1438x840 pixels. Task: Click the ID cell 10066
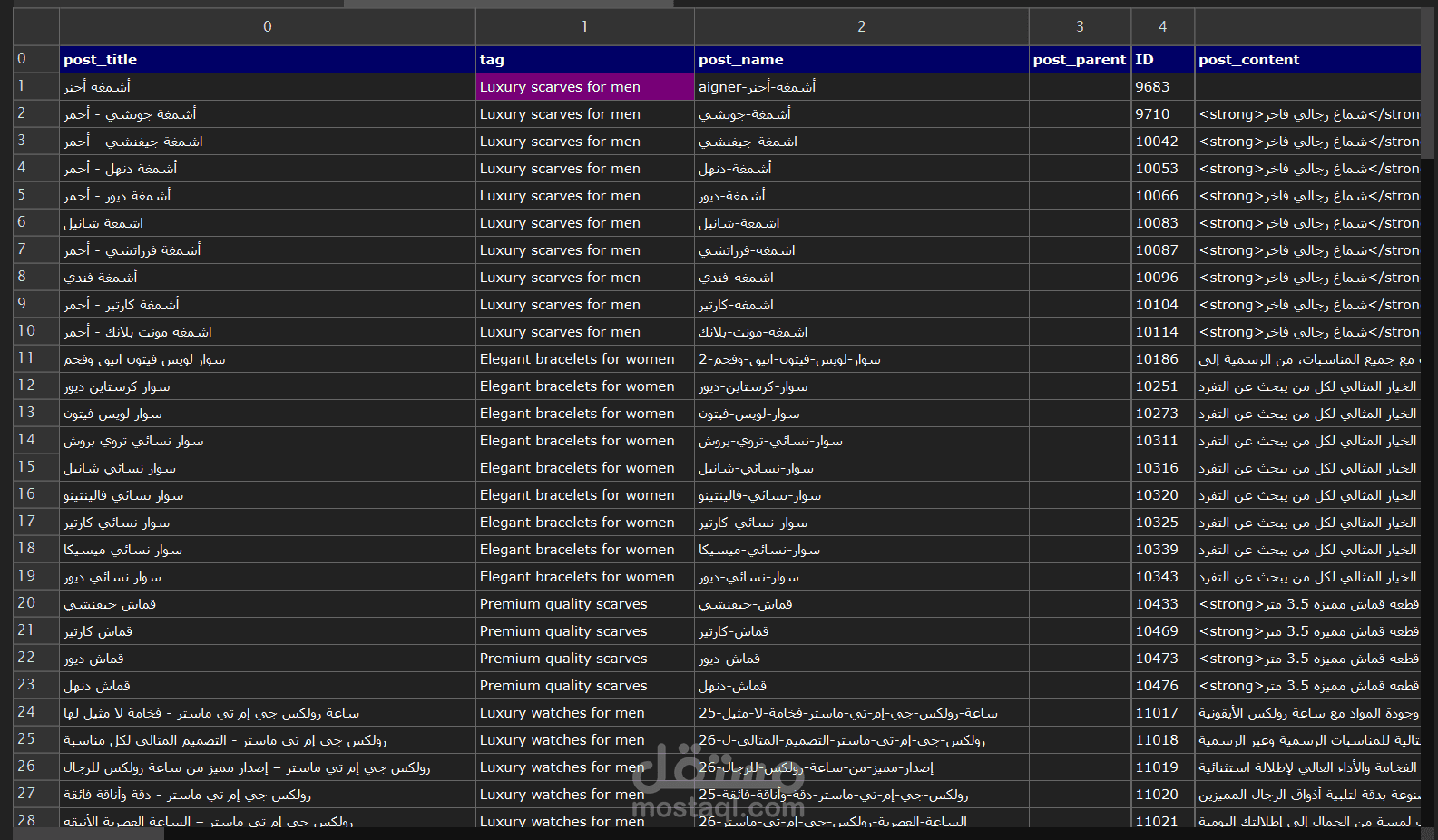(1163, 196)
